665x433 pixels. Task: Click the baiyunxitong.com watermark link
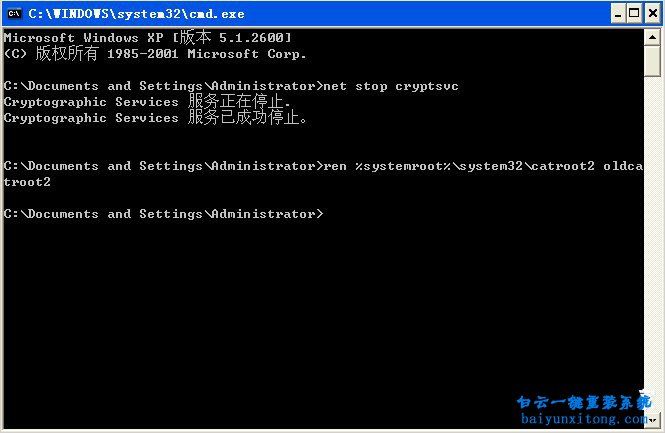[x=580, y=421]
